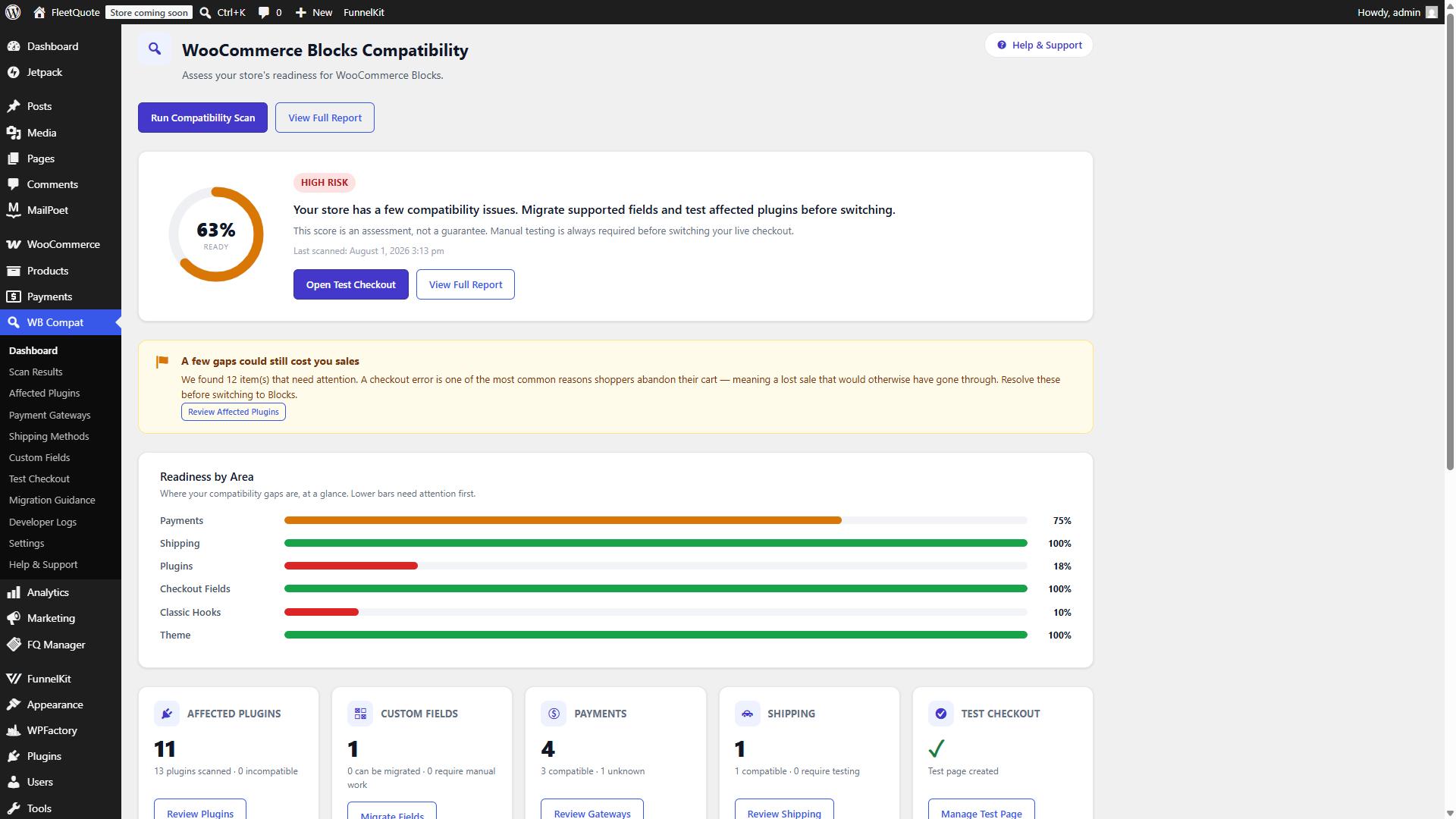1456x819 pixels.
Task: Click the plus New icon in admin bar
Action: [x=301, y=12]
